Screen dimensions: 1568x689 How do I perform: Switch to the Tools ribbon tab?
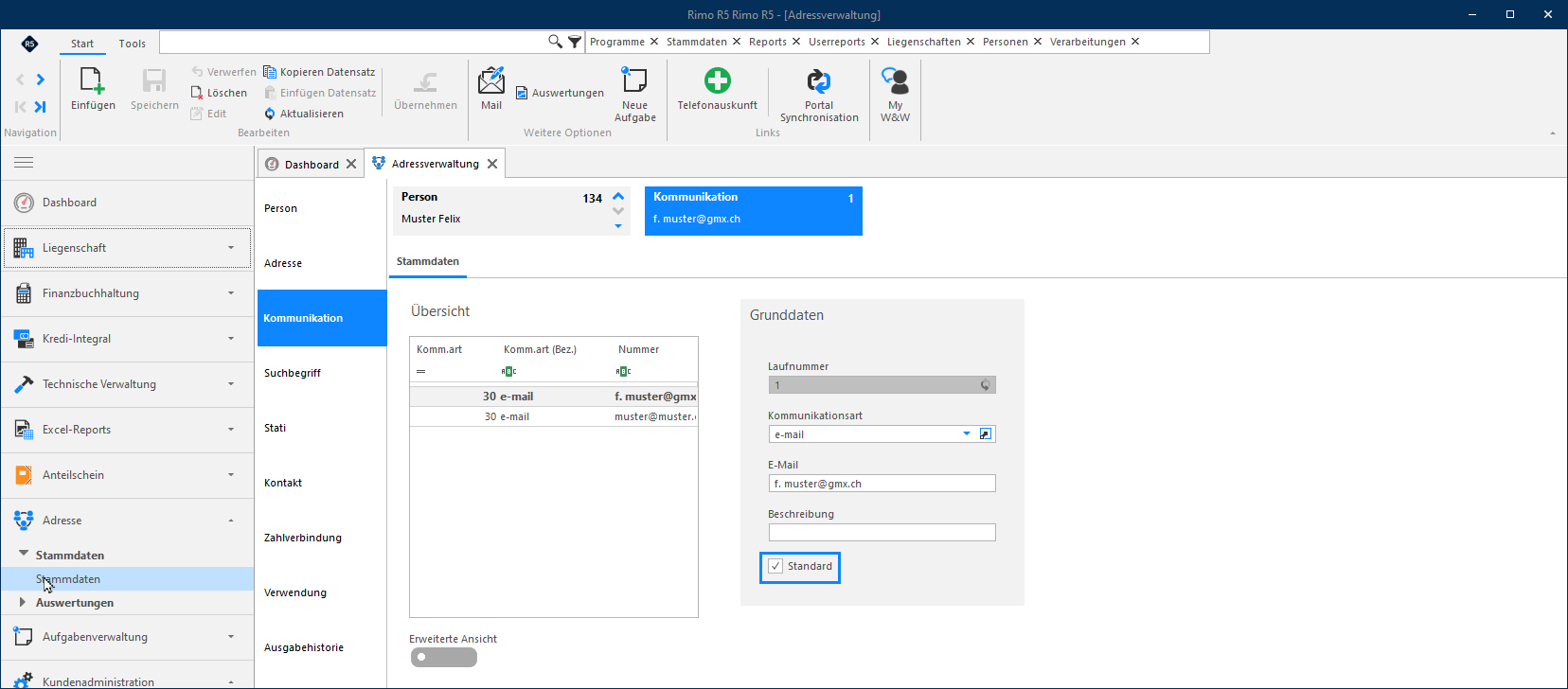tap(133, 44)
